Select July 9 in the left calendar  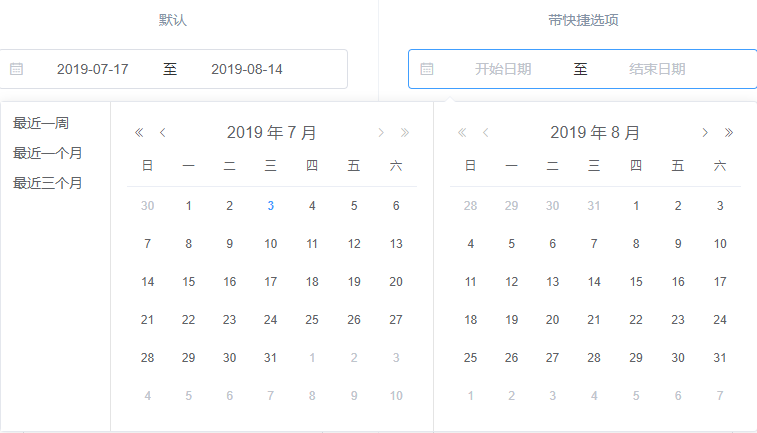coord(230,244)
